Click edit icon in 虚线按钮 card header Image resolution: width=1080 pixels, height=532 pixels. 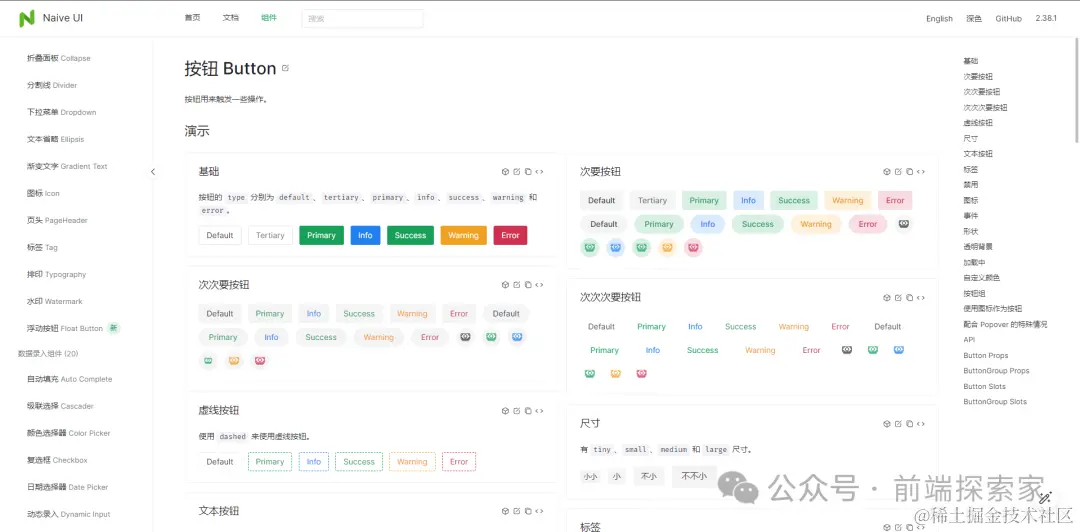[x=517, y=411]
